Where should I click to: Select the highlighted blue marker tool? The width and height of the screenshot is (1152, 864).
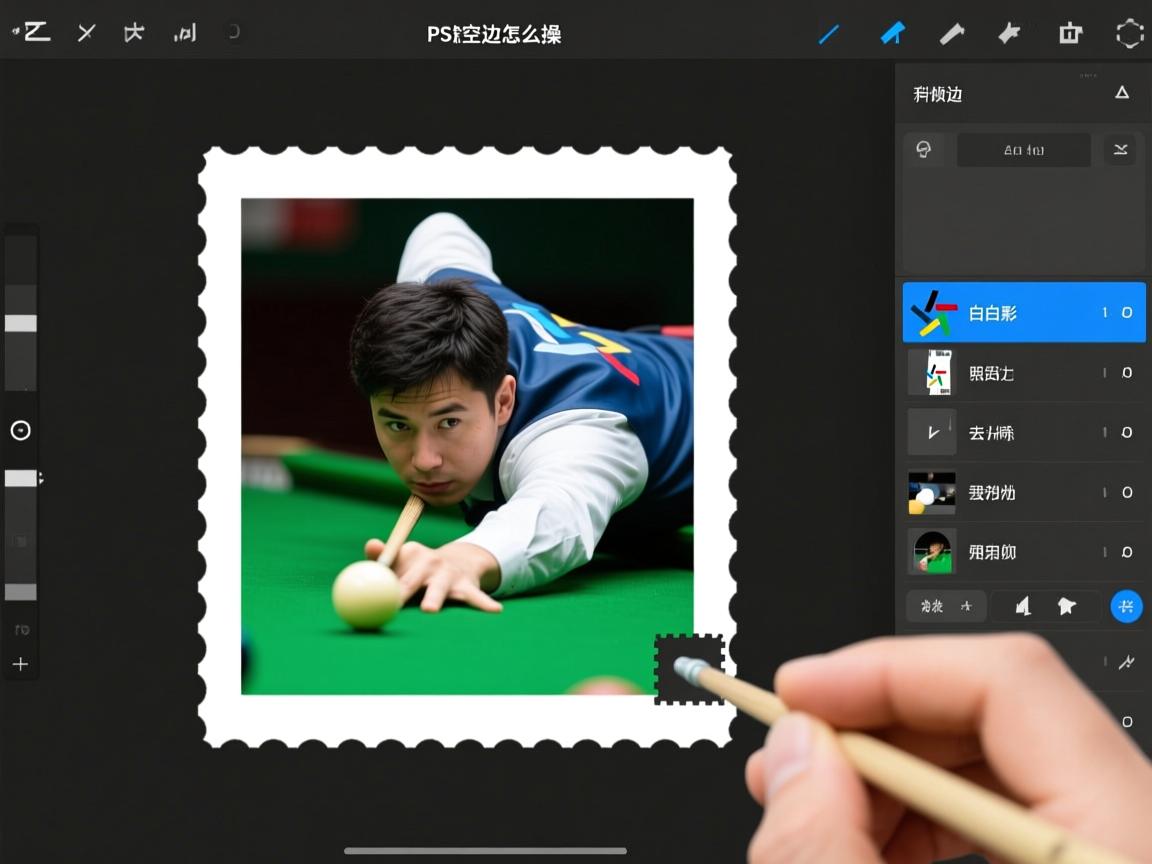click(891, 34)
